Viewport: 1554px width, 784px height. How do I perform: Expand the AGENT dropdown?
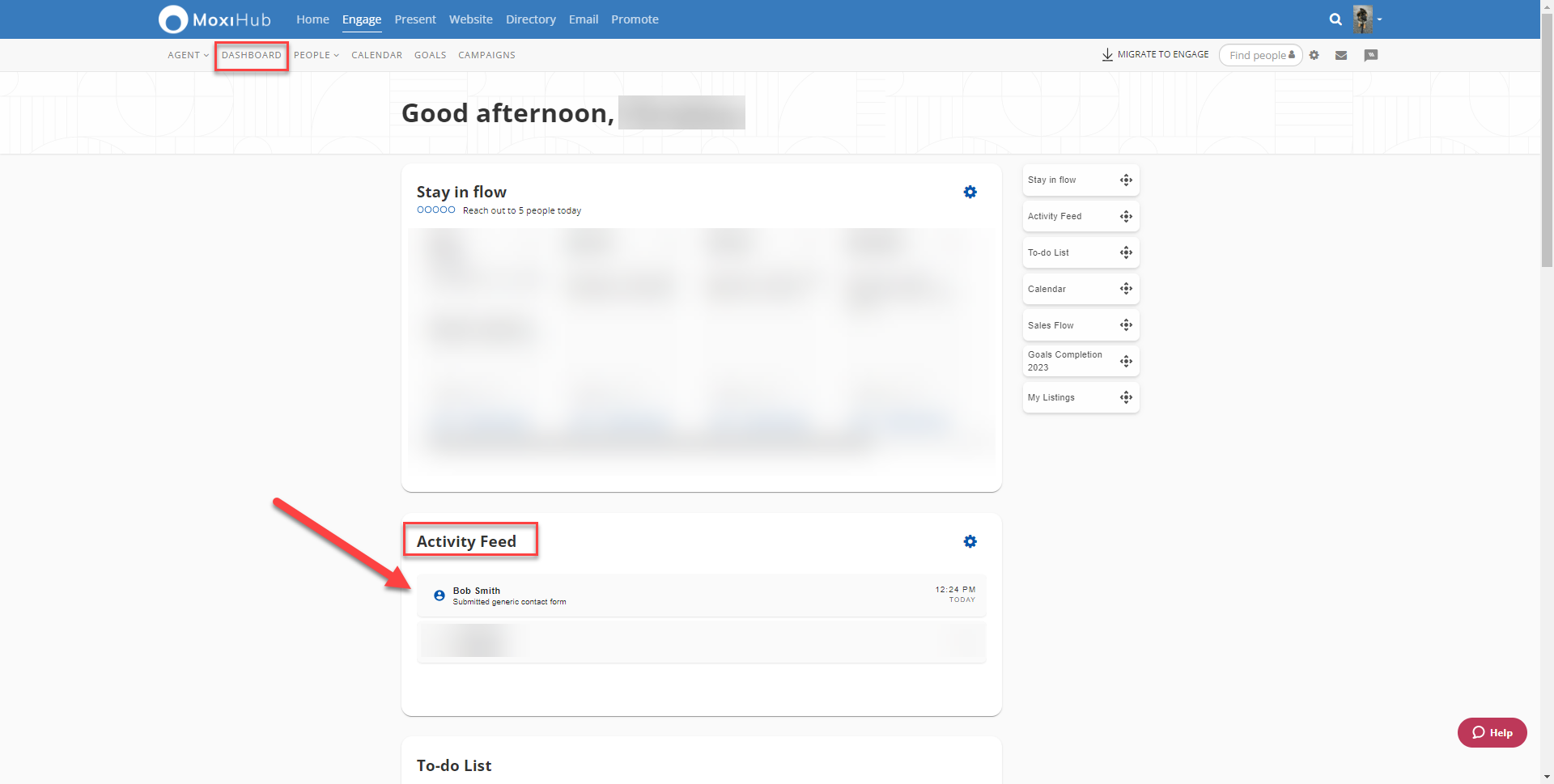point(188,55)
